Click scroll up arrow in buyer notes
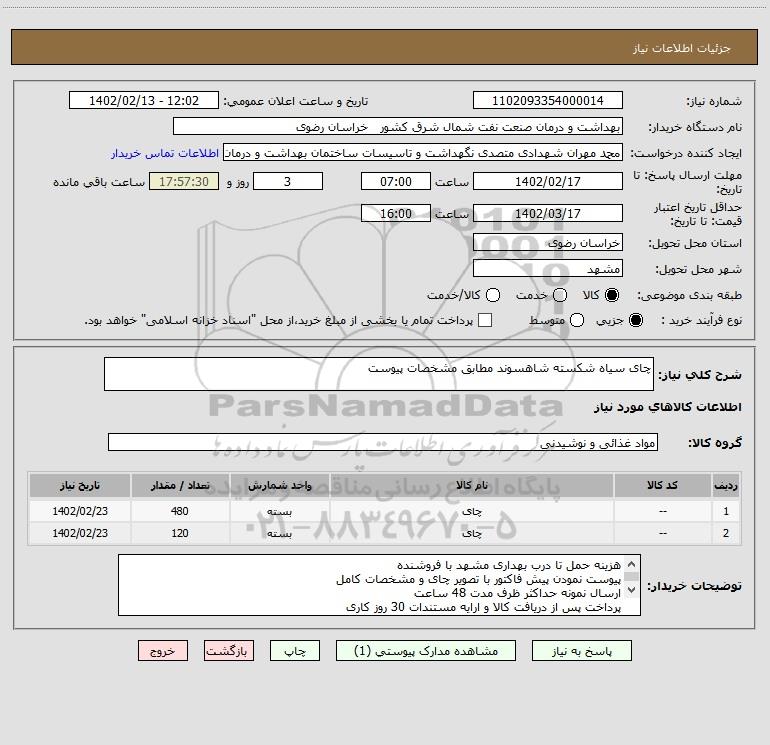The image size is (770, 745). (x=632, y=564)
